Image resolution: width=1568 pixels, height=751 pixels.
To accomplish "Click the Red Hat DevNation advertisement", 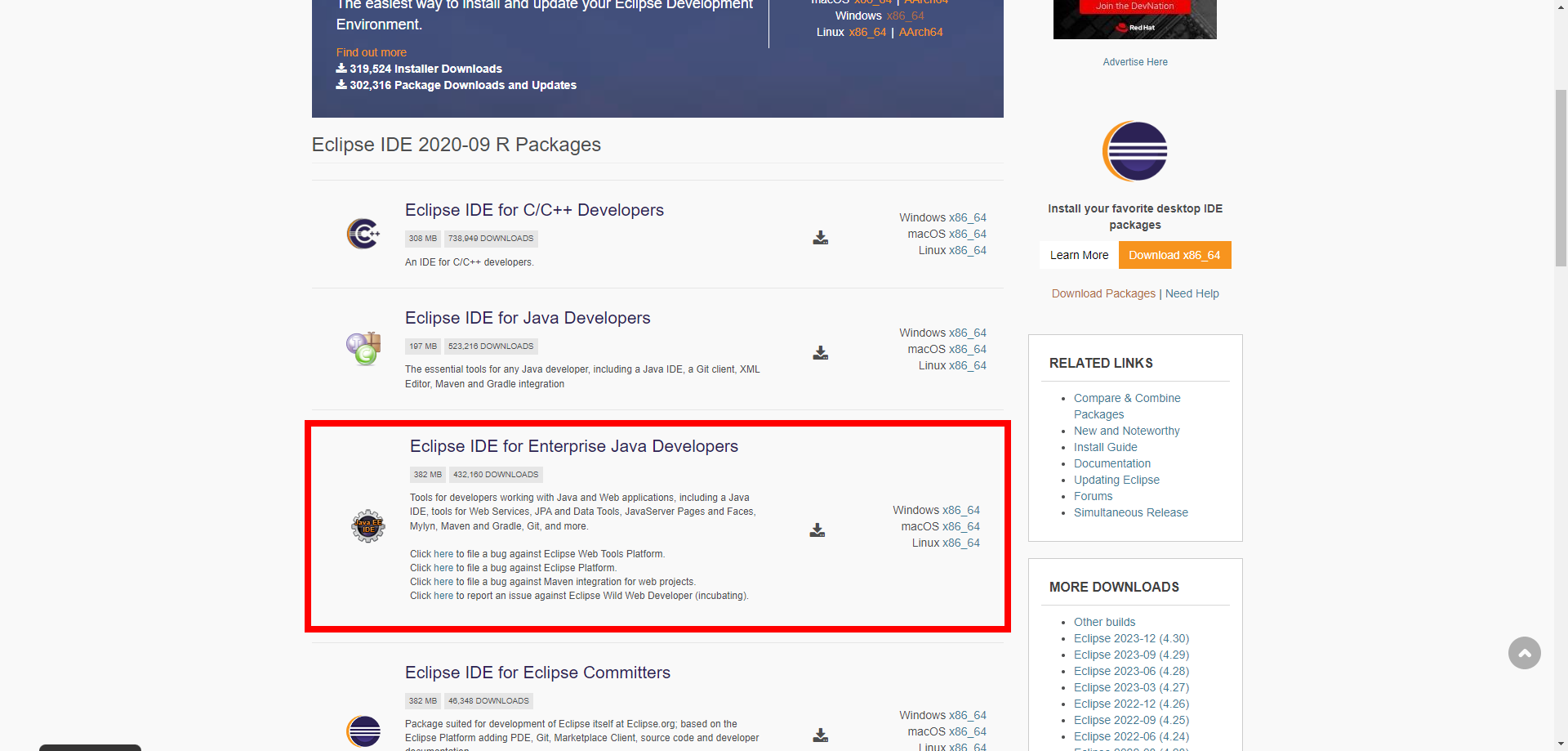I will 1134,19.
